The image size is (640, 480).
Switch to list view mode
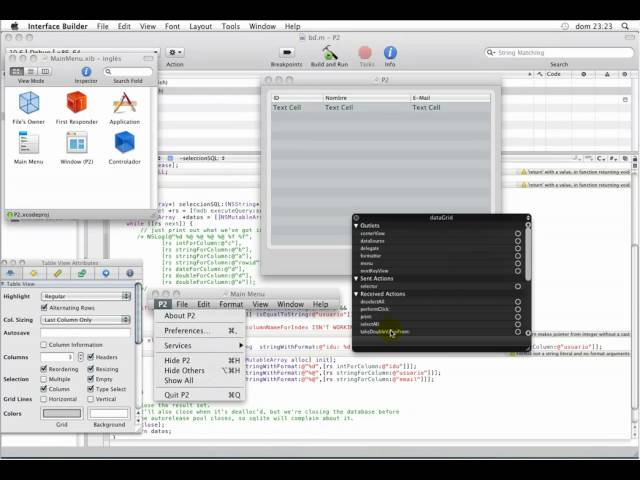[x=31, y=71]
